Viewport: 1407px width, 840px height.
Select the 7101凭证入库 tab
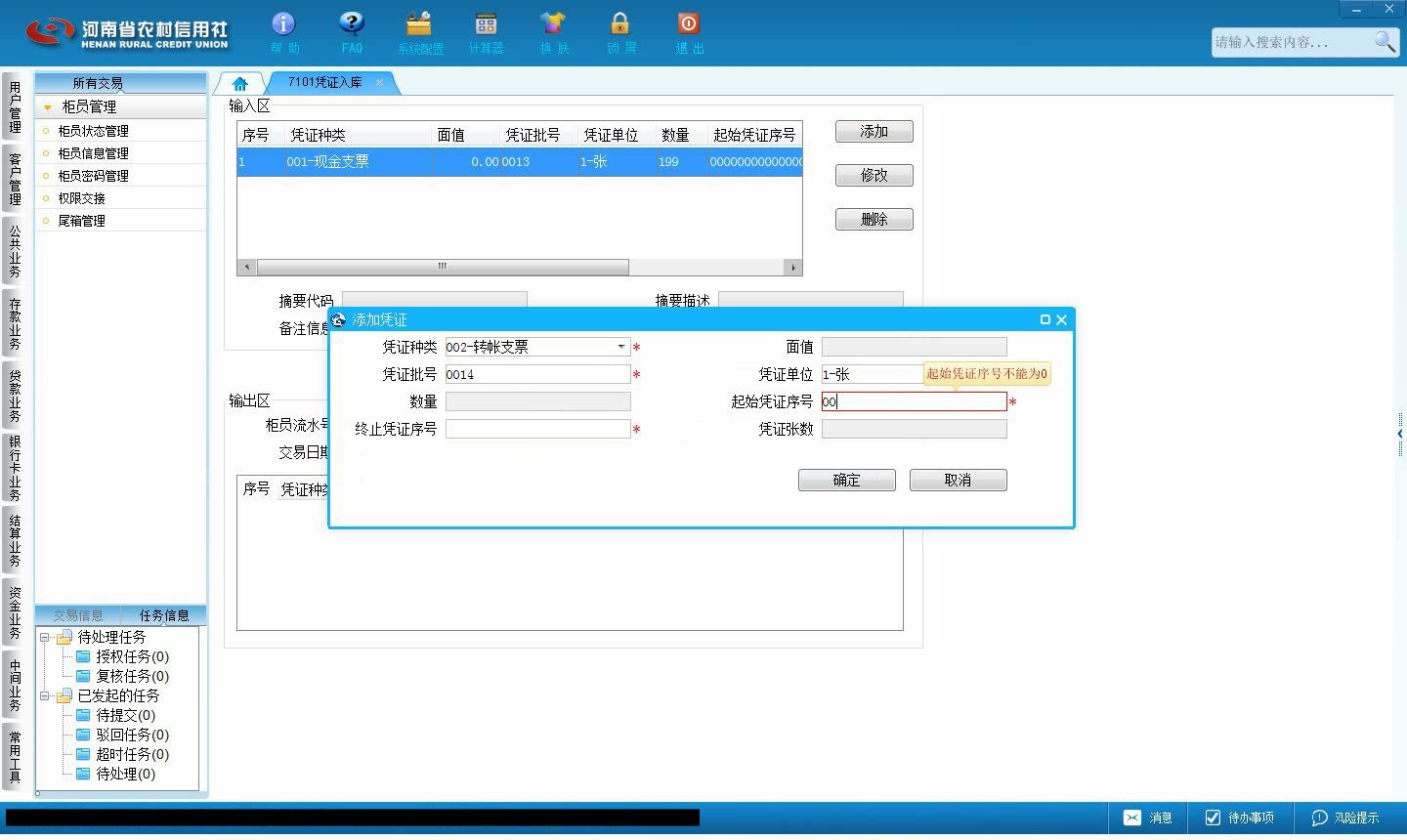click(324, 83)
